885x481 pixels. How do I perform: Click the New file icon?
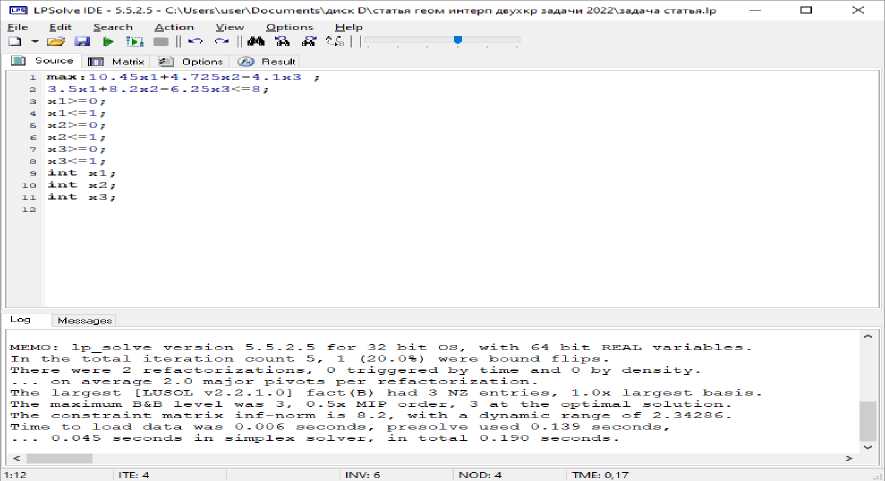pos(15,41)
